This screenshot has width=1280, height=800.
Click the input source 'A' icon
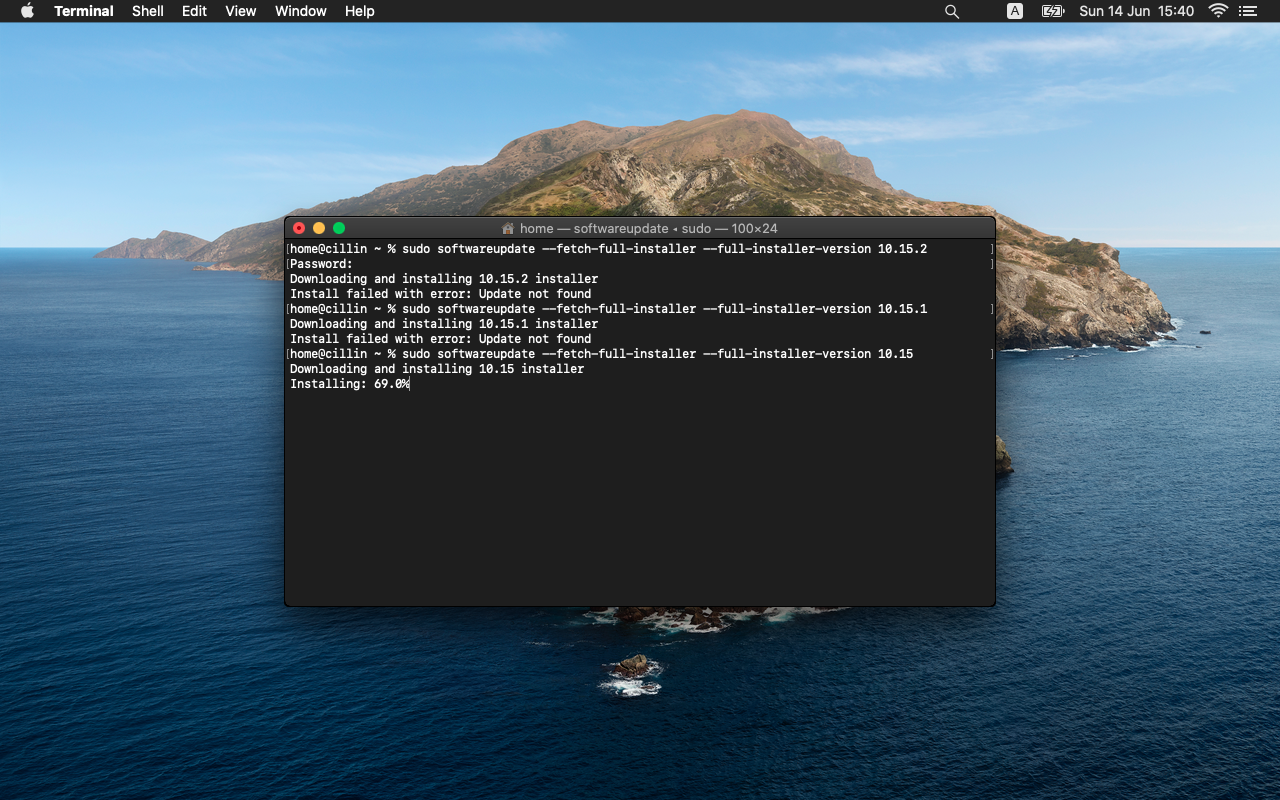pyautogui.click(x=1015, y=11)
